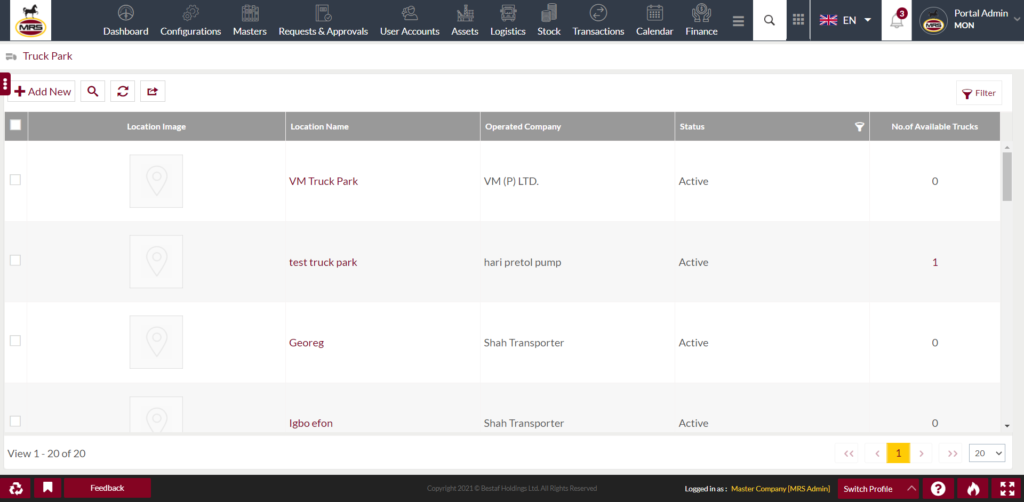This screenshot has height=502, width=1024.
Task: Click the toolbar search magnifier button
Action: click(93, 91)
